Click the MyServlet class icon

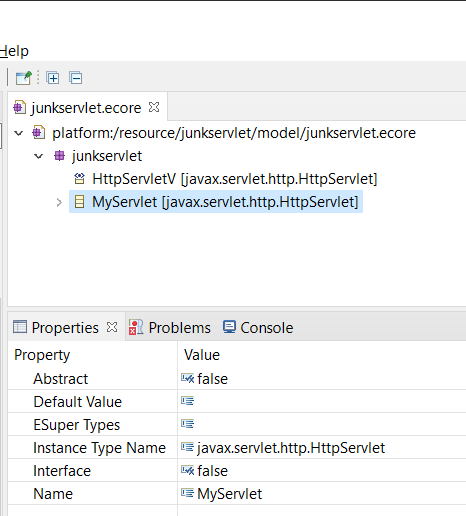79,202
